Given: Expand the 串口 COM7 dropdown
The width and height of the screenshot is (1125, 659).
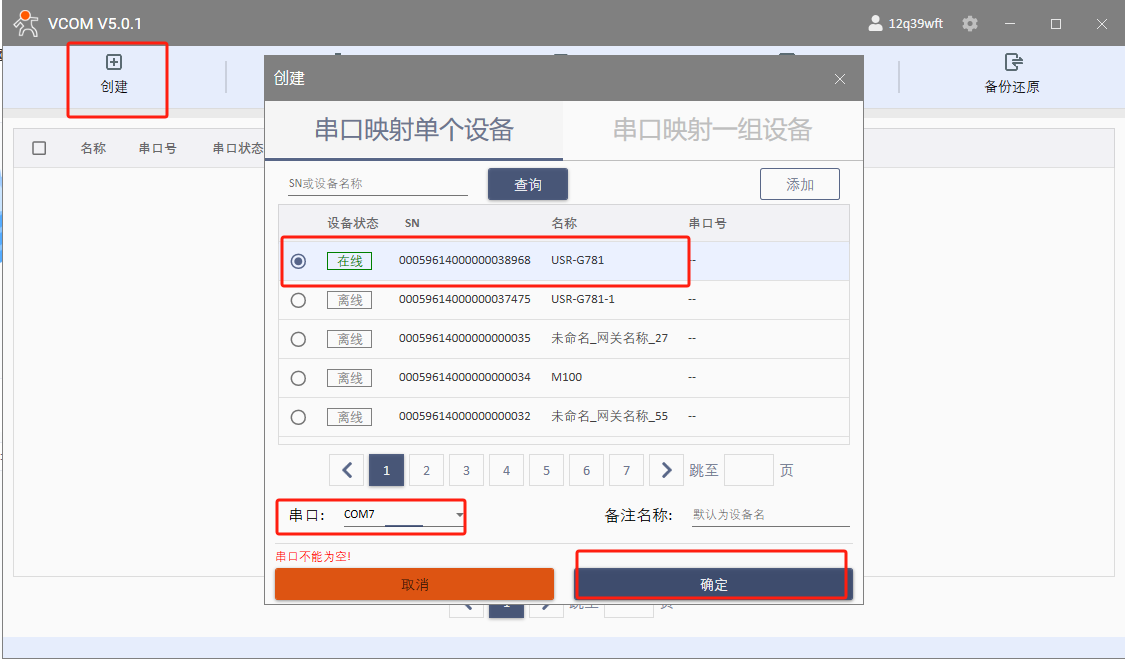Looking at the screenshot, I should coord(459,515).
